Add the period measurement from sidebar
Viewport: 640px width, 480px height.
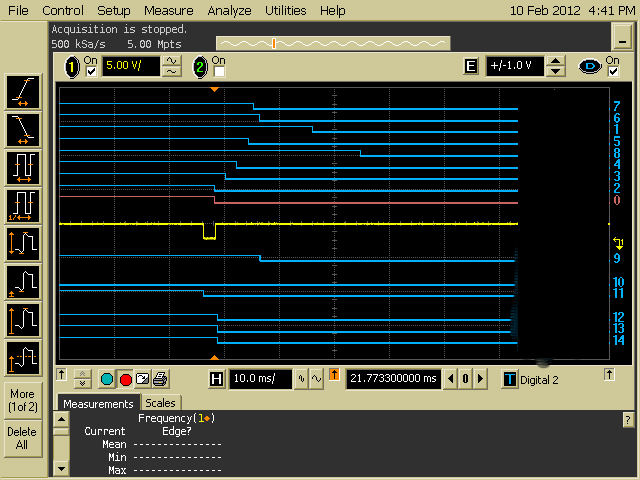(x=23, y=168)
